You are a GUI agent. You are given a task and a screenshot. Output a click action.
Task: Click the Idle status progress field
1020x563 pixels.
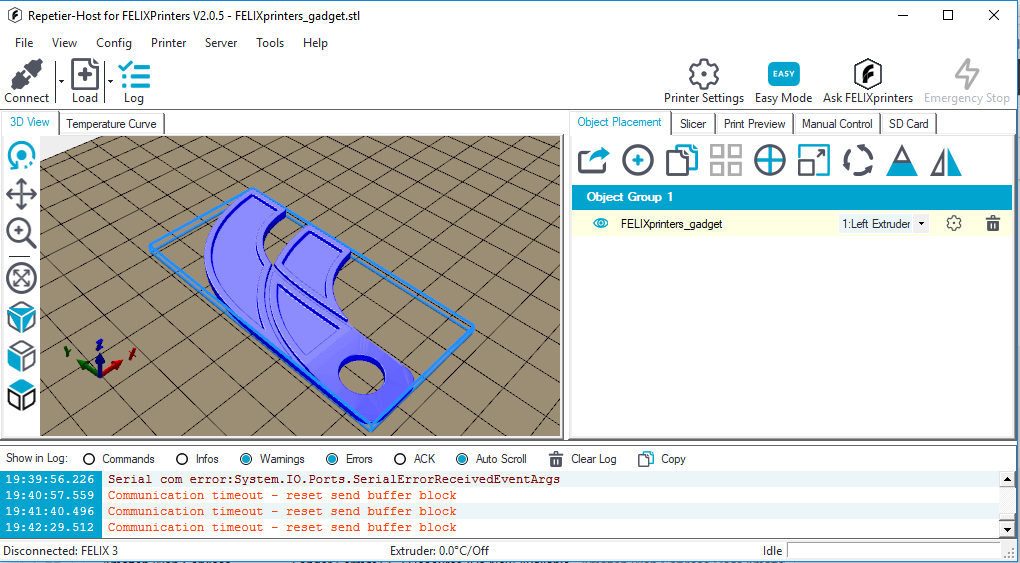point(894,551)
